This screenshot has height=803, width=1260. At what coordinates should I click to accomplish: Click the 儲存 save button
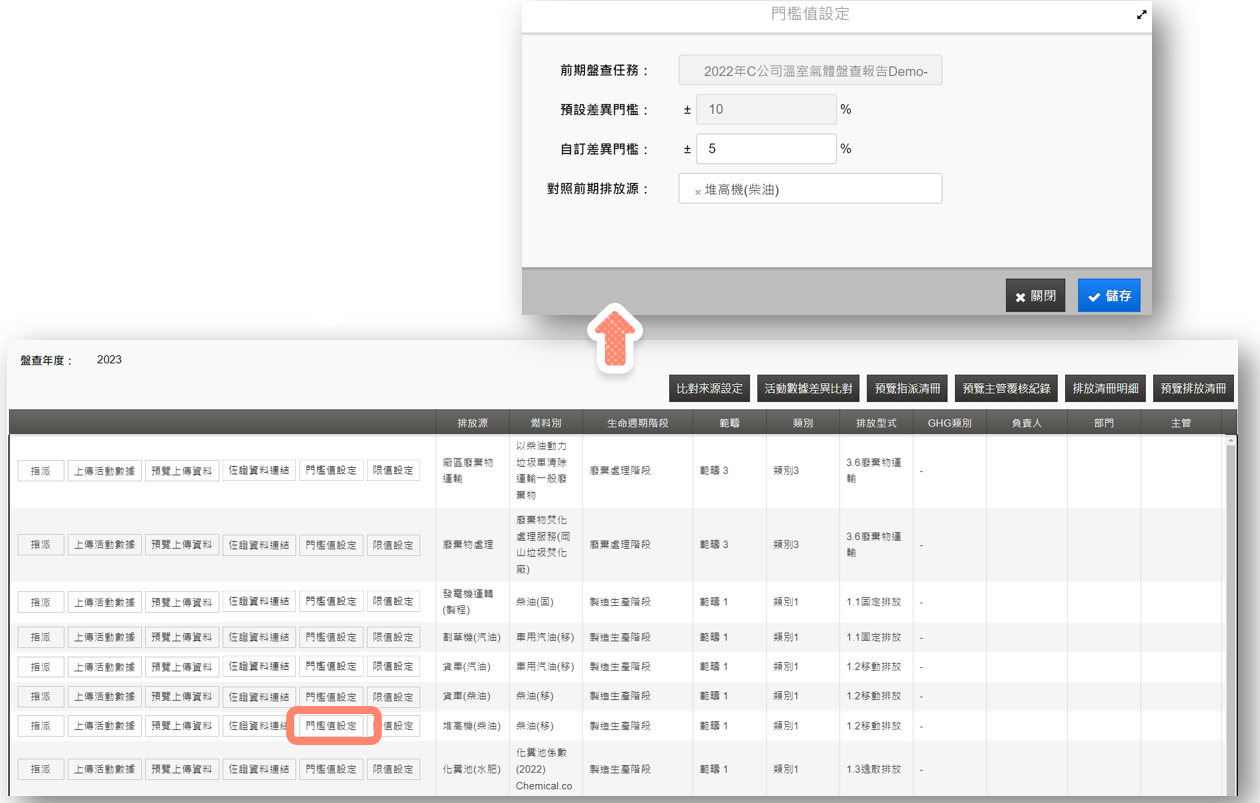click(x=1109, y=296)
